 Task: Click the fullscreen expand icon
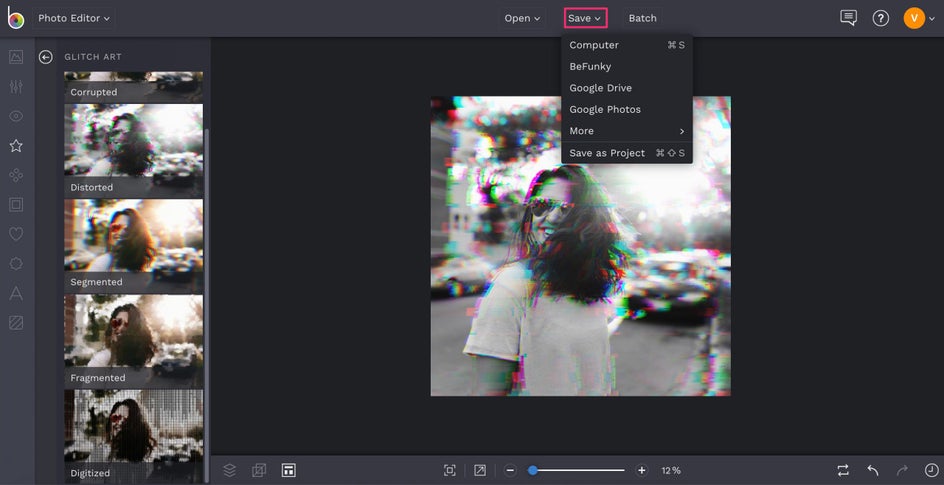480,471
